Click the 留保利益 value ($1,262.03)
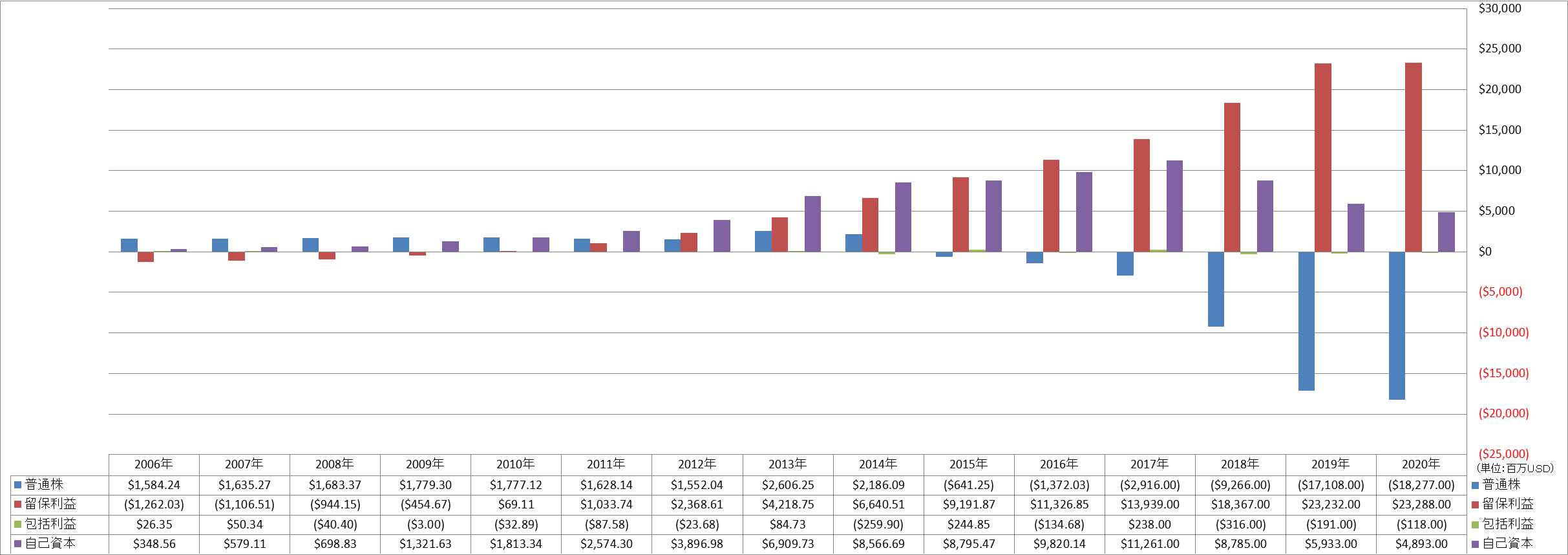Image resolution: width=1568 pixels, height=555 pixels. click(x=154, y=504)
